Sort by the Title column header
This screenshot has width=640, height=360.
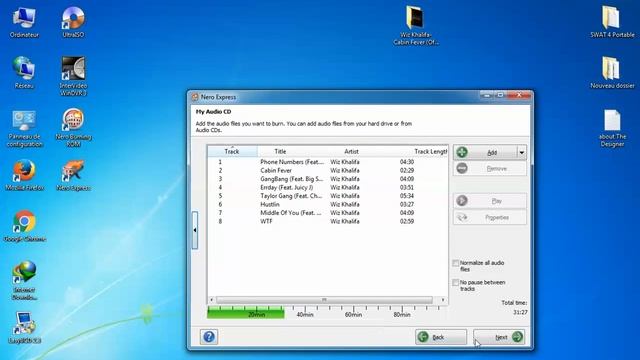tap(280, 151)
